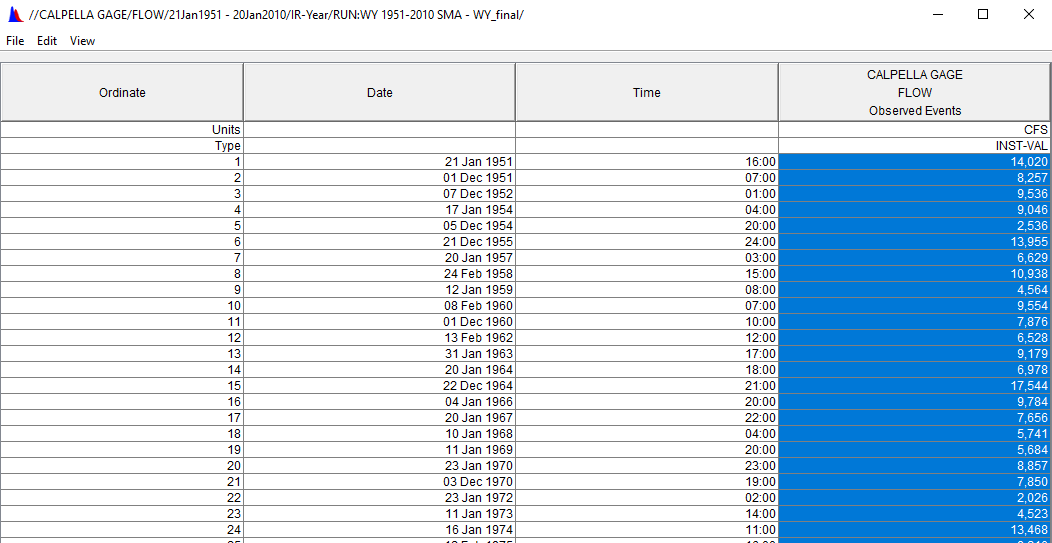The height and width of the screenshot is (543, 1052).
Task: Select flow value 7,656
Action: pos(914,417)
